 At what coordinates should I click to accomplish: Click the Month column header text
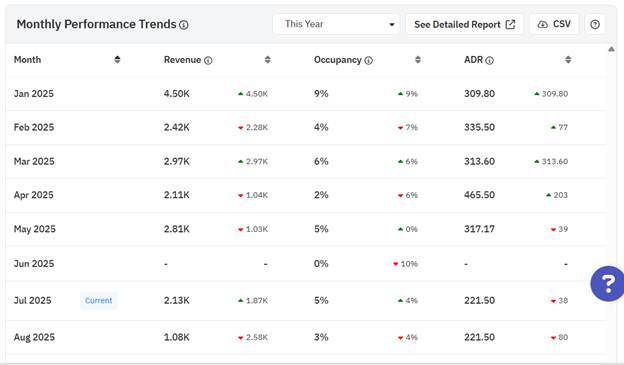(27, 60)
